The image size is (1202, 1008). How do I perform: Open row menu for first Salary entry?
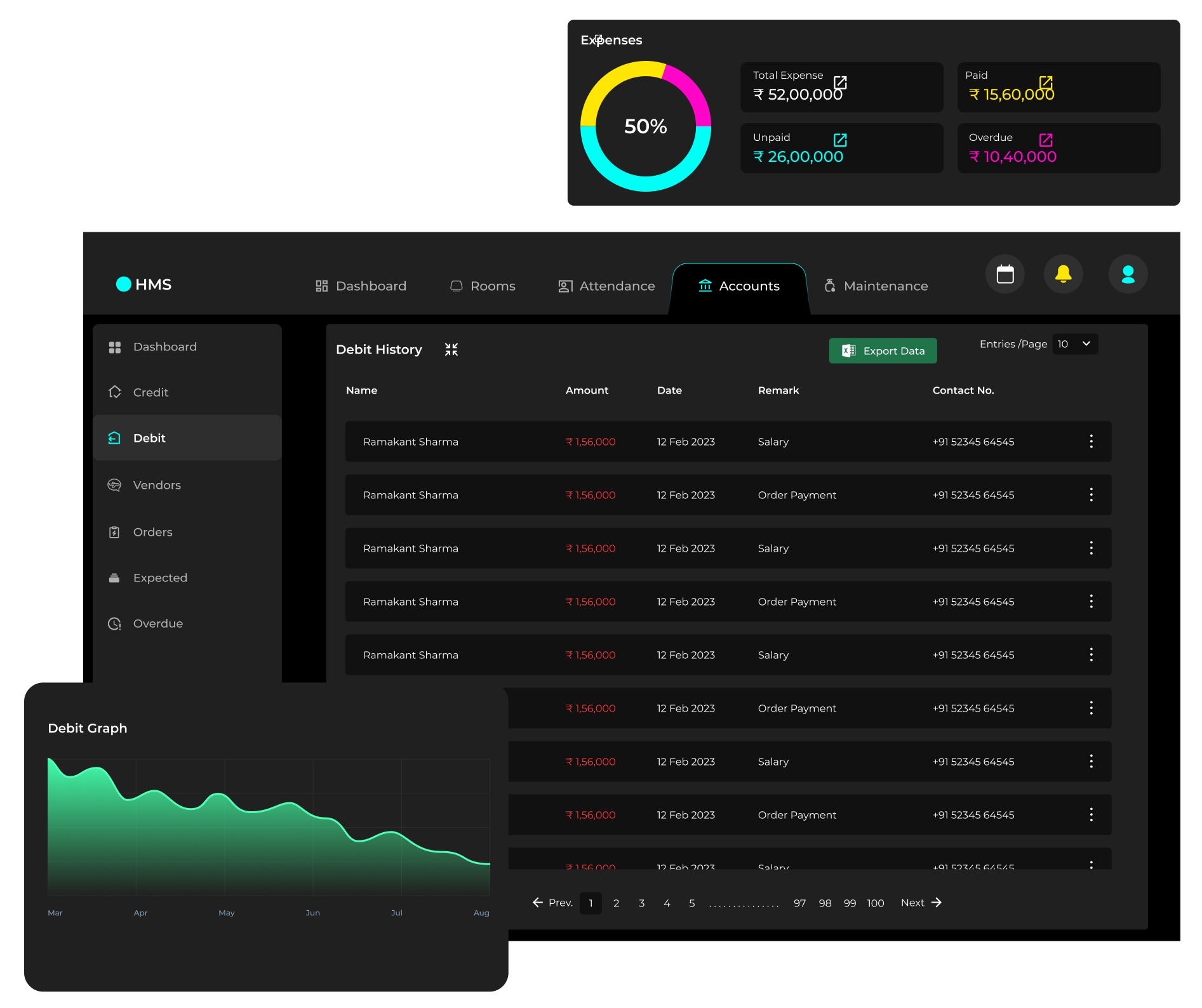click(1092, 441)
